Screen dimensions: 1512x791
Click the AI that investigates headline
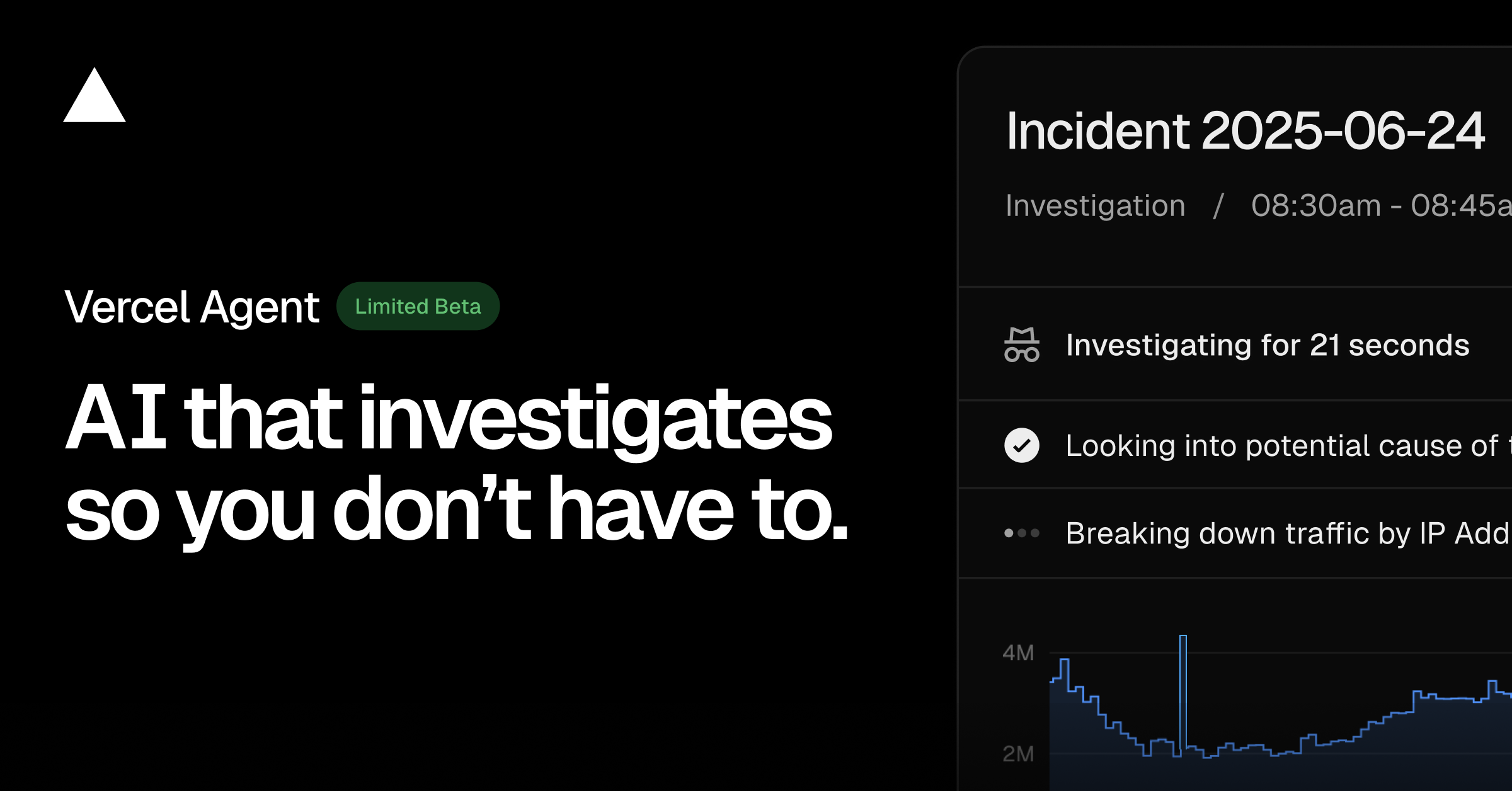[449, 419]
